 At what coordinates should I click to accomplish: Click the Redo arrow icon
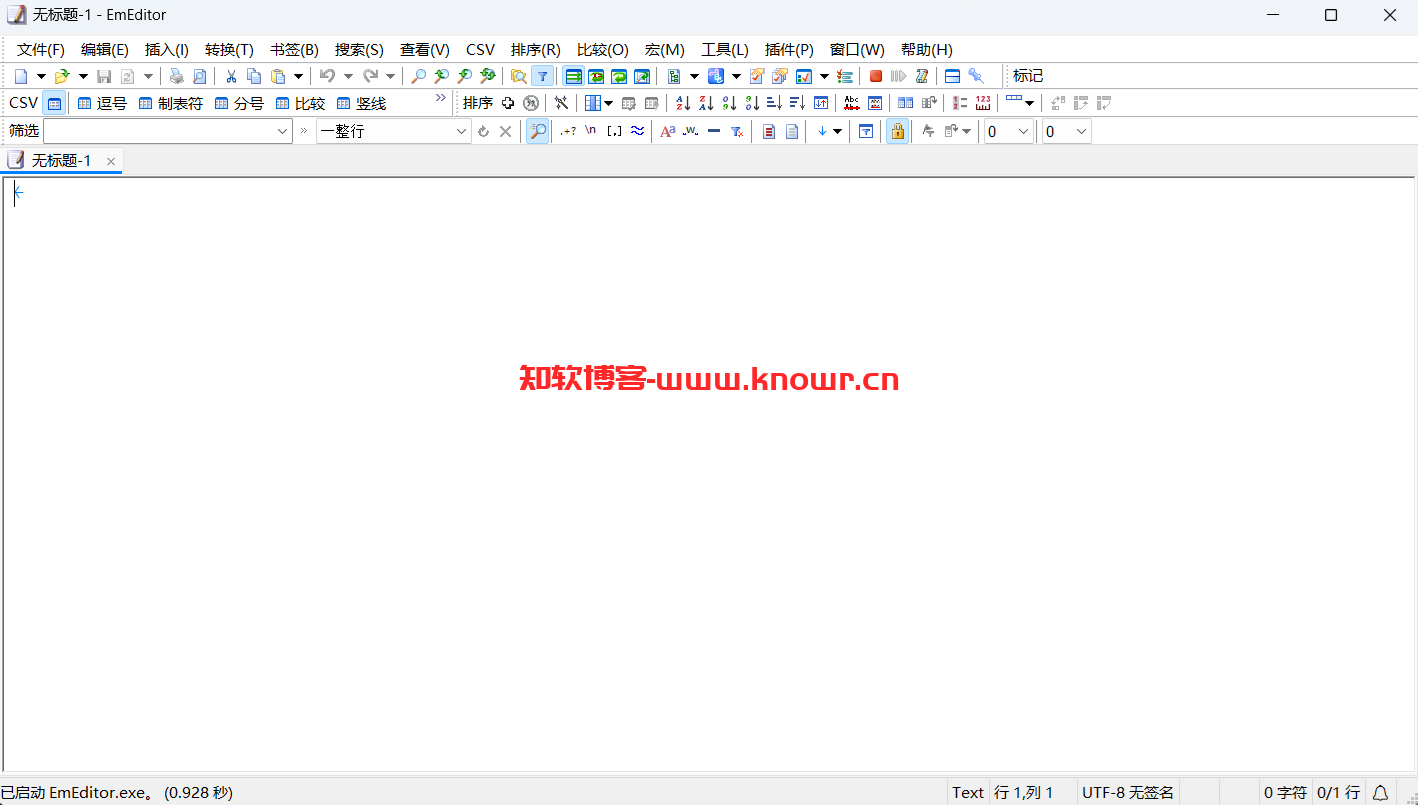370,76
